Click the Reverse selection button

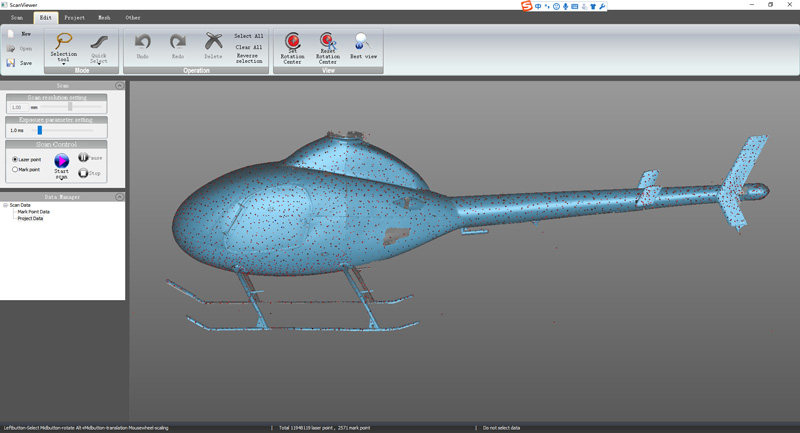click(248, 58)
